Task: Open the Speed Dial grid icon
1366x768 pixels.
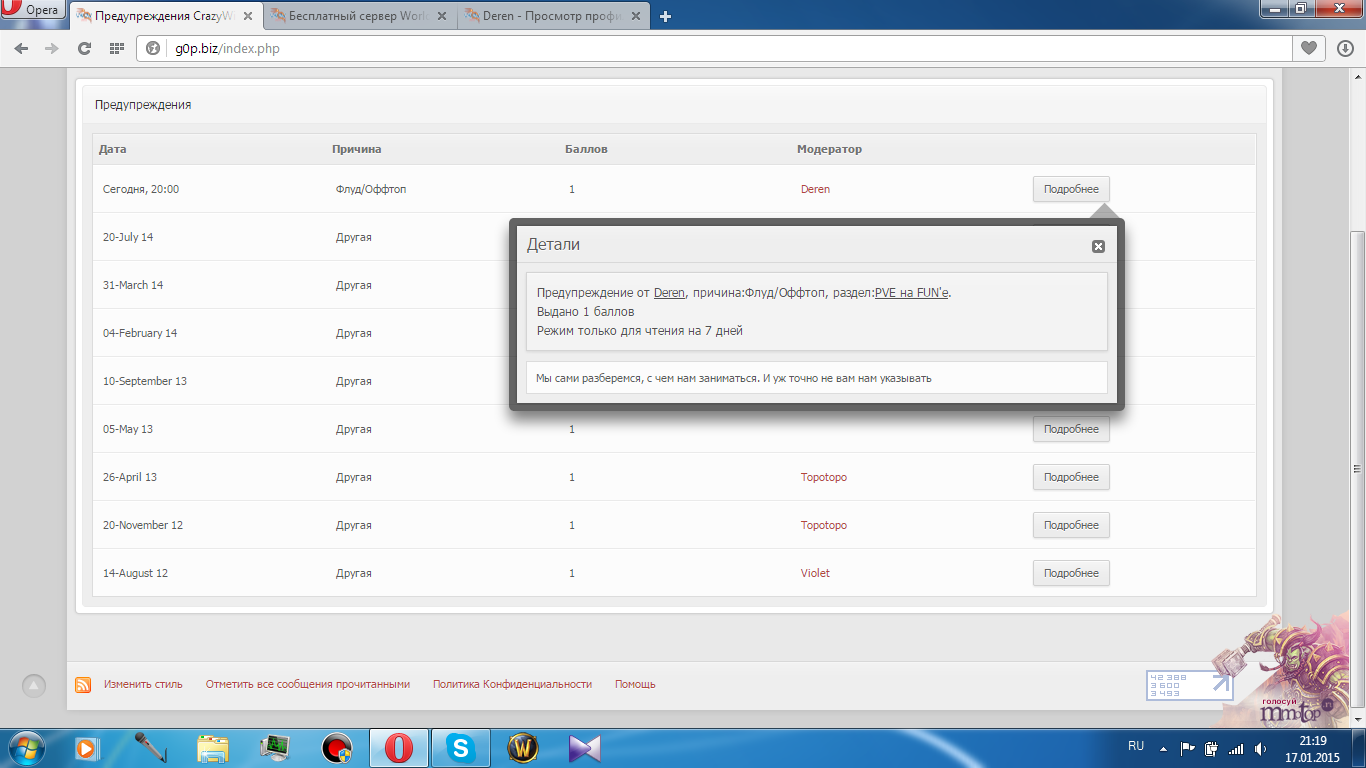Action: point(116,48)
